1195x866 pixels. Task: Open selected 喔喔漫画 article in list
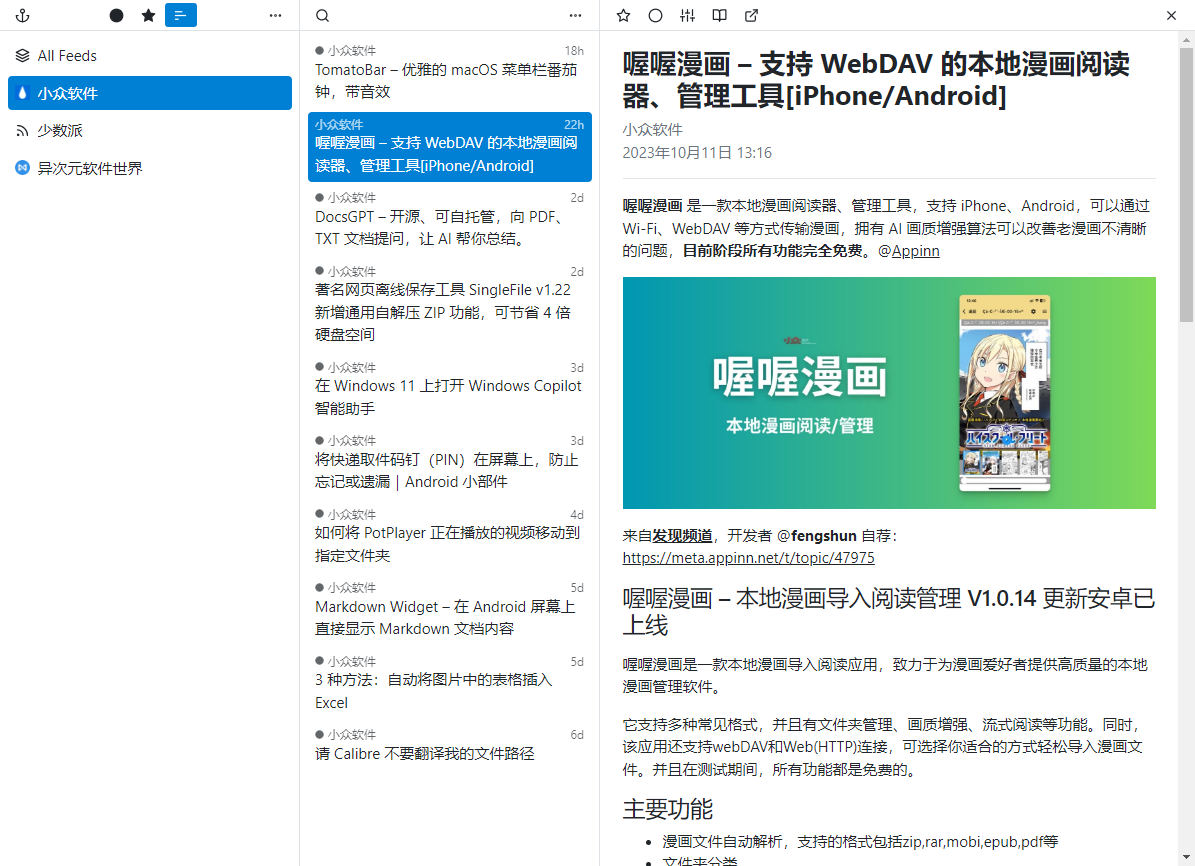[450, 146]
